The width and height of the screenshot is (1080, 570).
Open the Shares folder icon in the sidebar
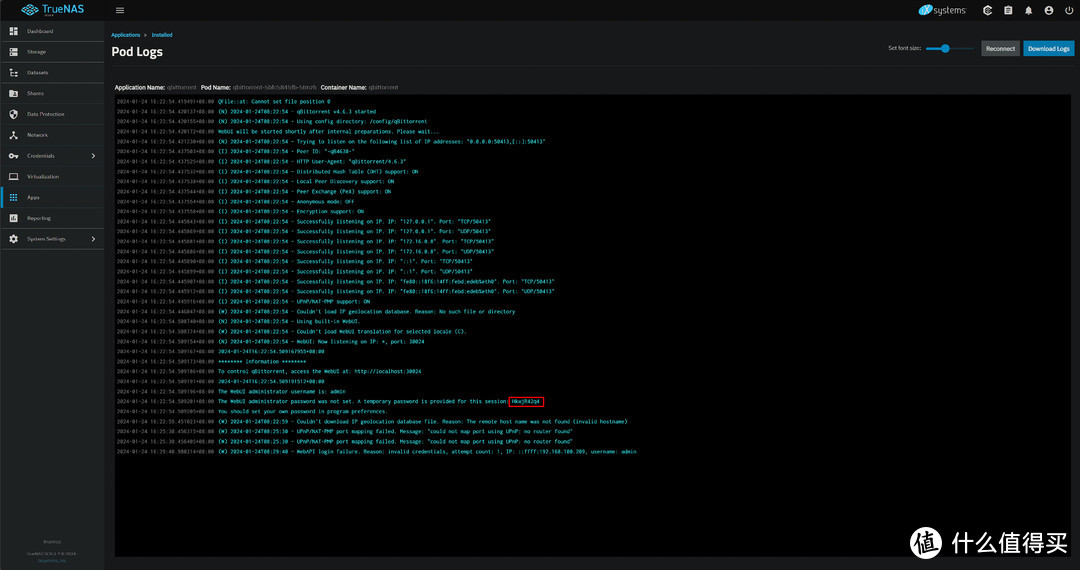[x=14, y=94]
